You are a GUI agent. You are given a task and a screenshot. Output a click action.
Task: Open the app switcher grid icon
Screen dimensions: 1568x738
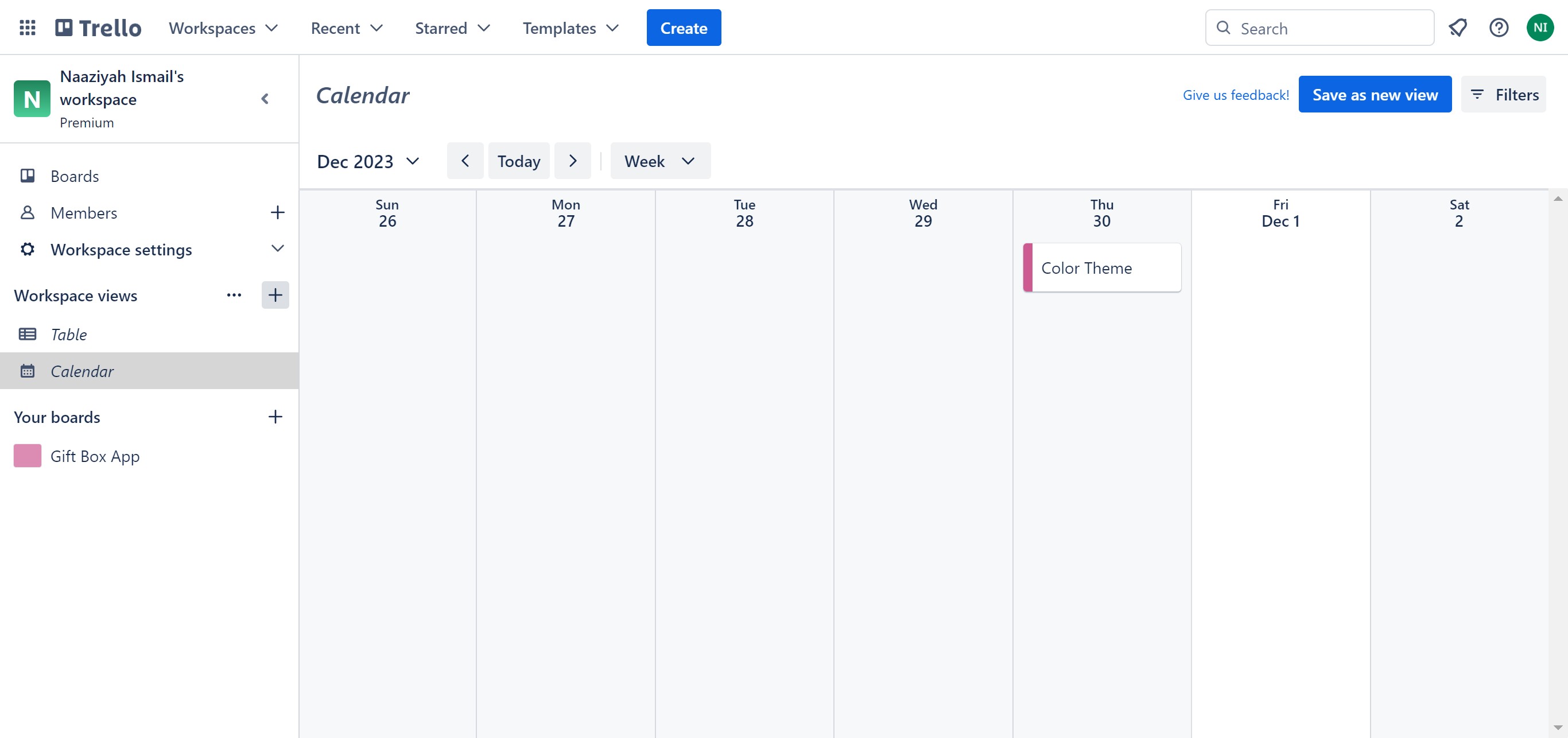click(x=28, y=28)
